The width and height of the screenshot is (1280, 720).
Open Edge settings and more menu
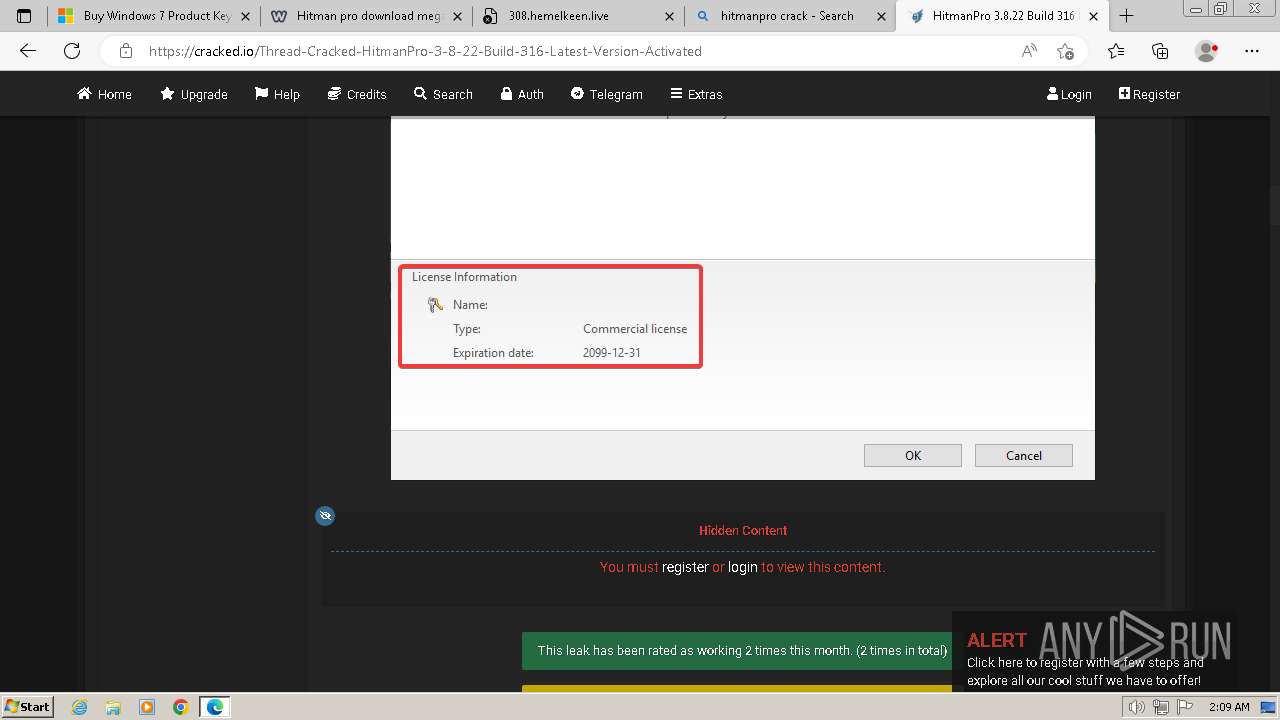(x=1252, y=51)
